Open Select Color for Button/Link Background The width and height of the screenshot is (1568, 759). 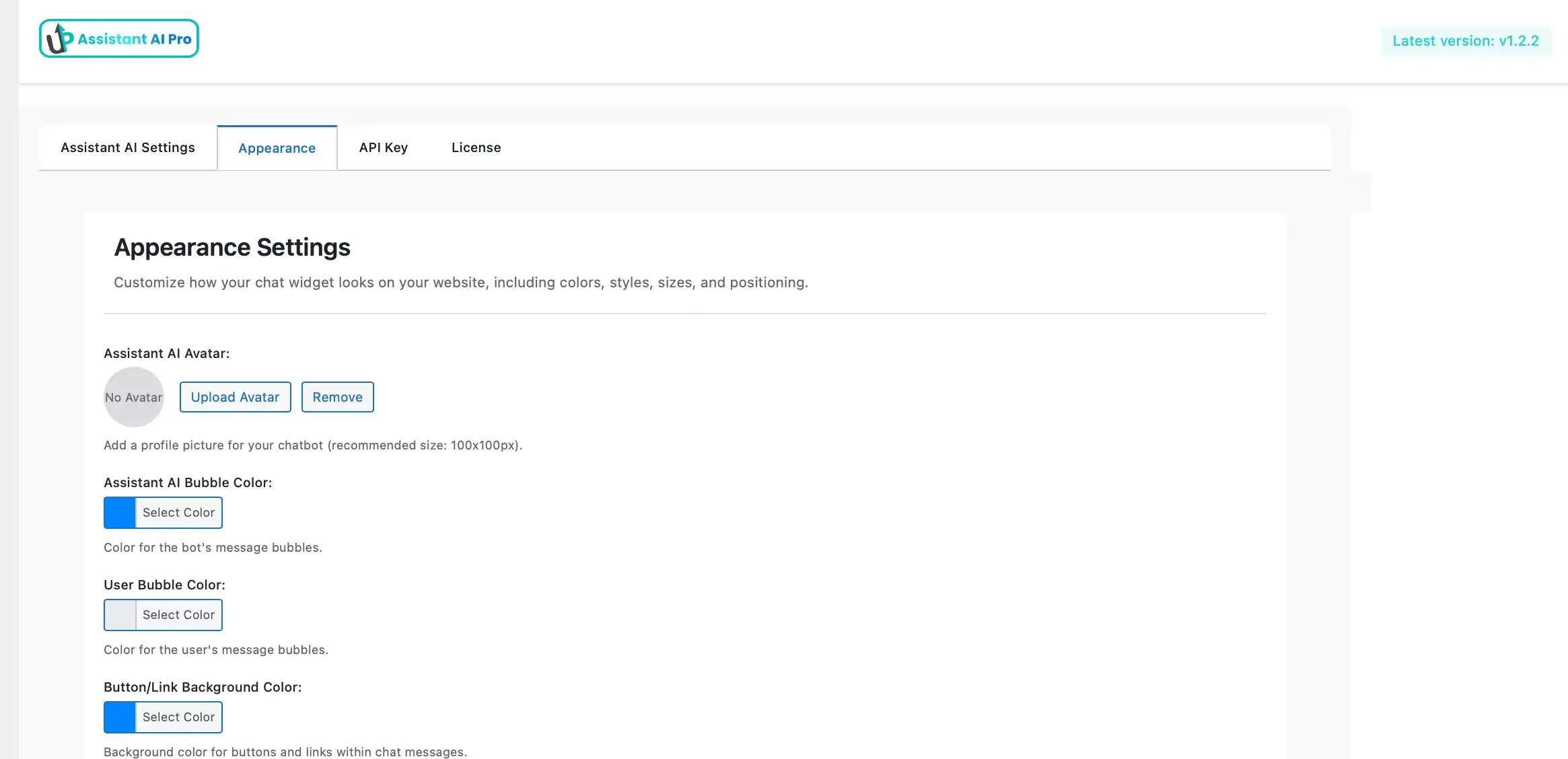pyautogui.click(x=178, y=717)
